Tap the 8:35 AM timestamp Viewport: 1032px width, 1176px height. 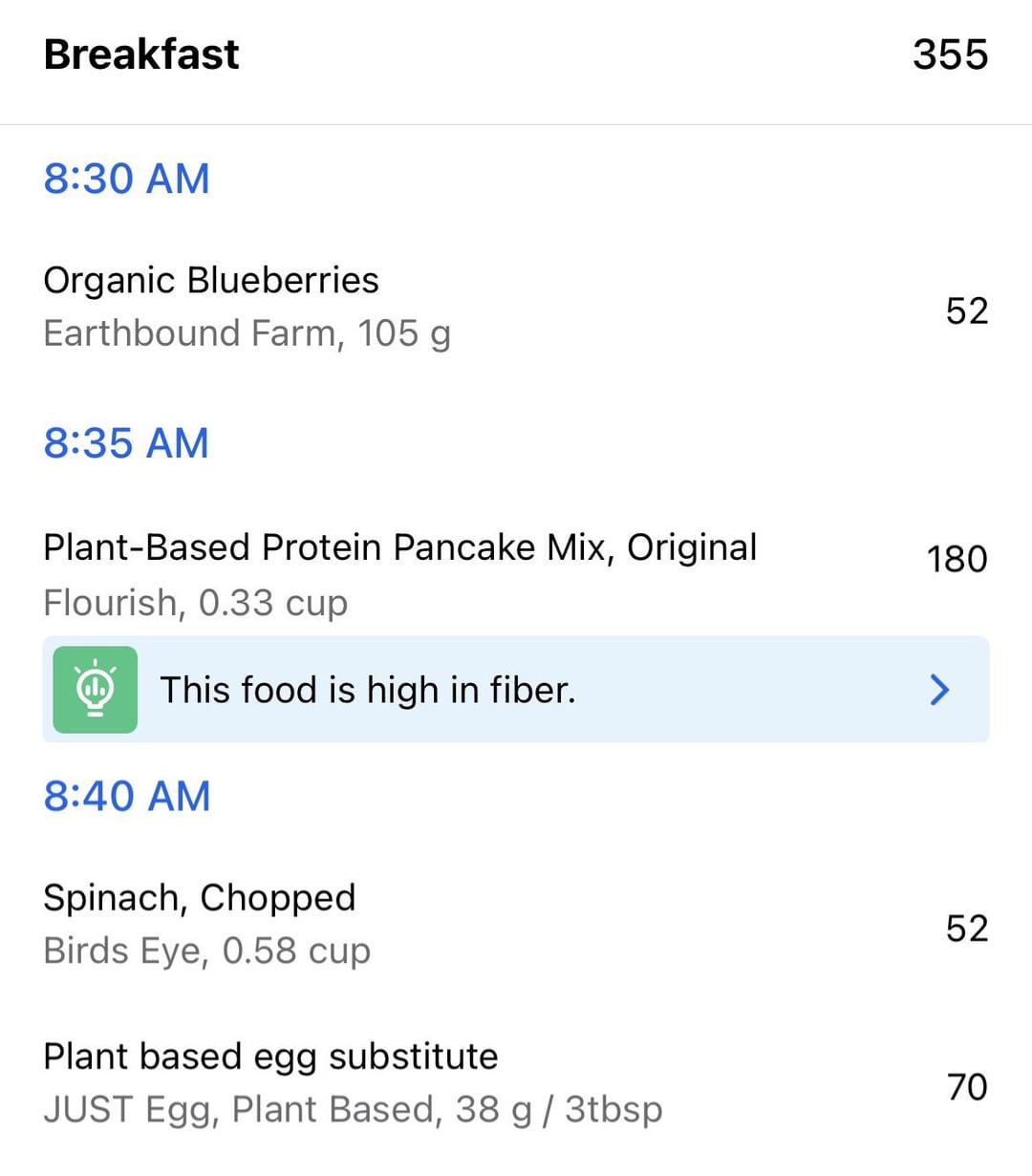(x=126, y=443)
